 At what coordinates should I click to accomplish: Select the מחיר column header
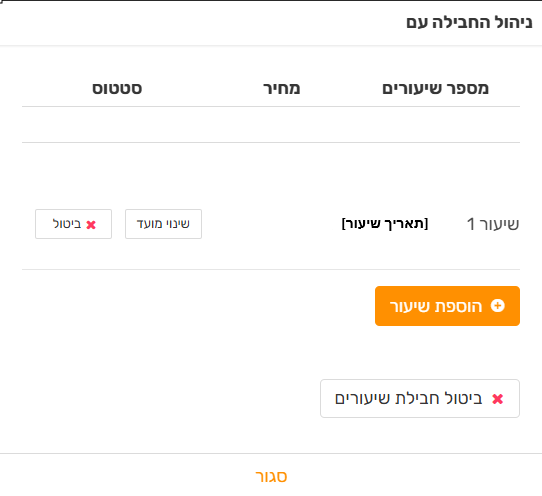[282, 89]
